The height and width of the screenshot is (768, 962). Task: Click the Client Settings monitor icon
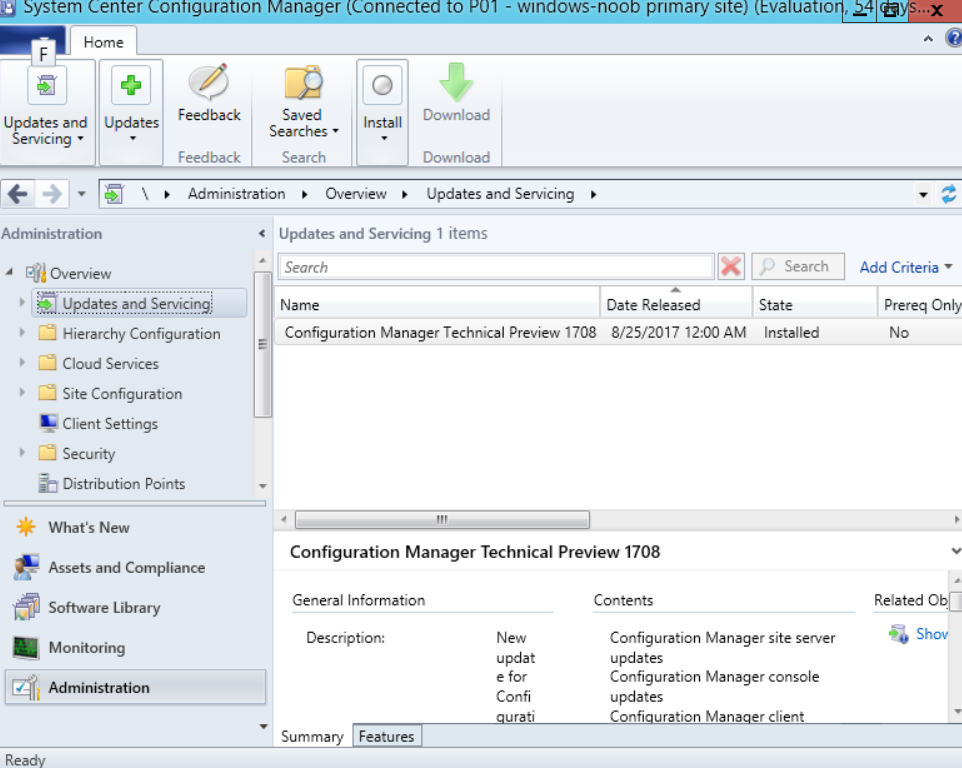click(48, 423)
